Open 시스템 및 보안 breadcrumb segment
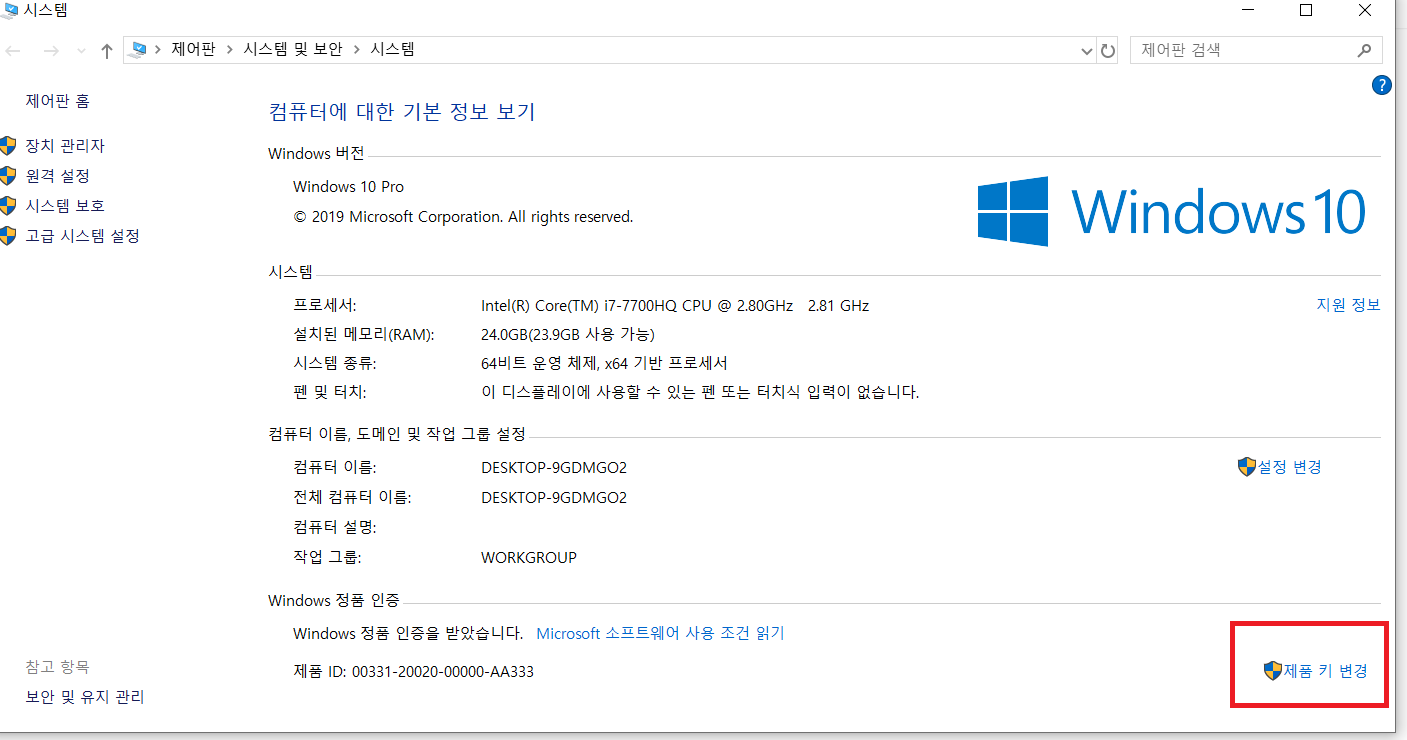The height and width of the screenshot is (740, 1407). tap(293, 49)
